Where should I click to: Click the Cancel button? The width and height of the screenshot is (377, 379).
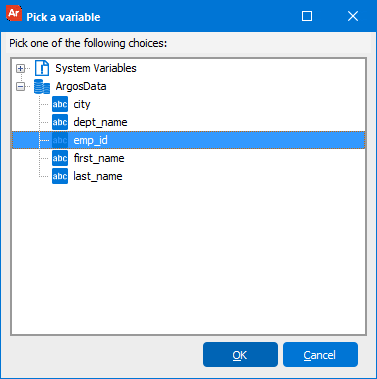tap(320, 355)
